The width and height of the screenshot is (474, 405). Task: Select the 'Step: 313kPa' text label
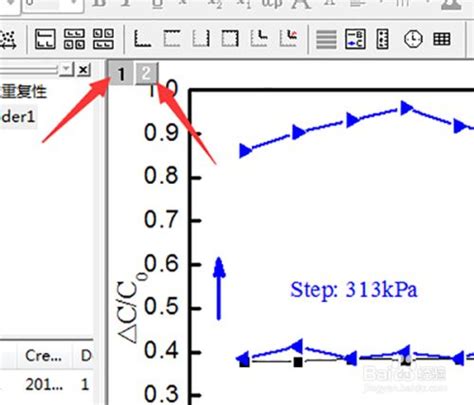354,289
